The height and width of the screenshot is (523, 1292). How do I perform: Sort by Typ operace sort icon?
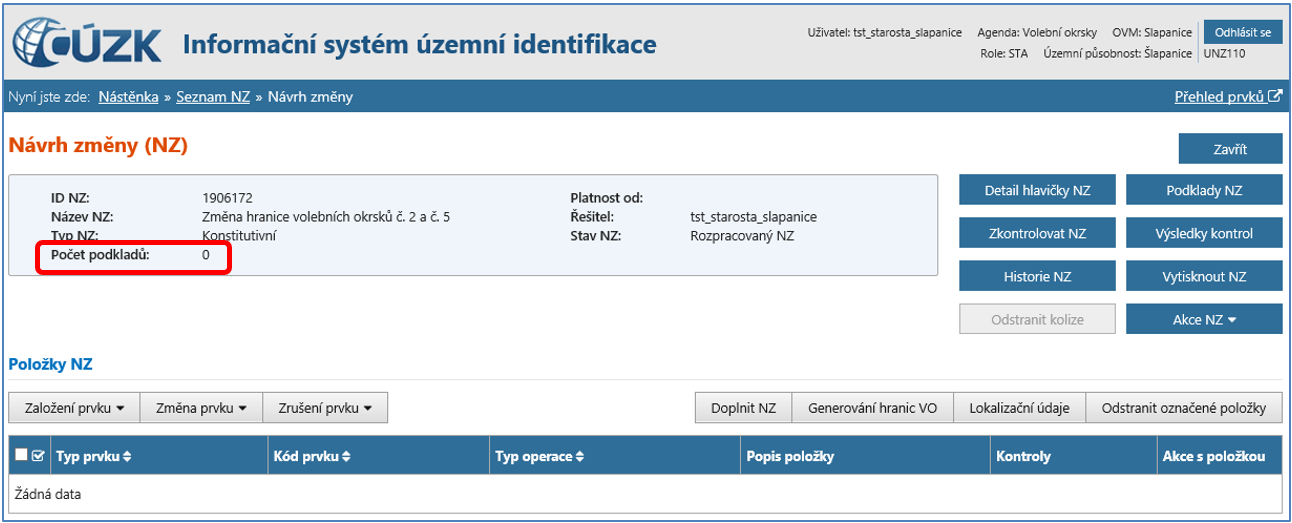579,457
